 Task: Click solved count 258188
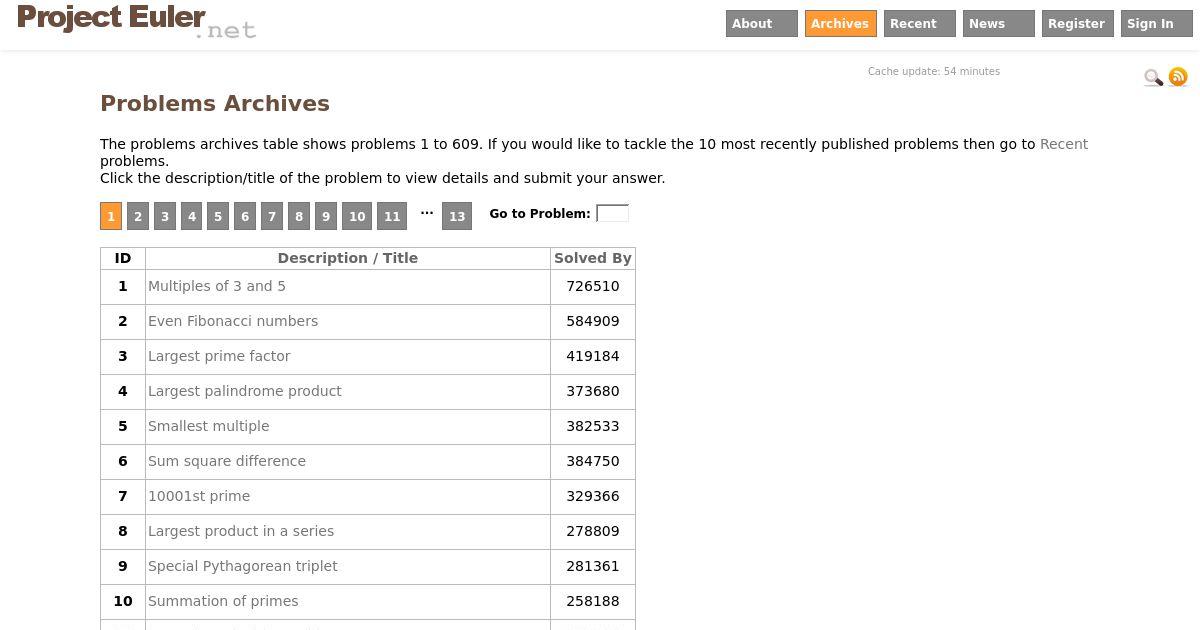[x=593, y=601]
